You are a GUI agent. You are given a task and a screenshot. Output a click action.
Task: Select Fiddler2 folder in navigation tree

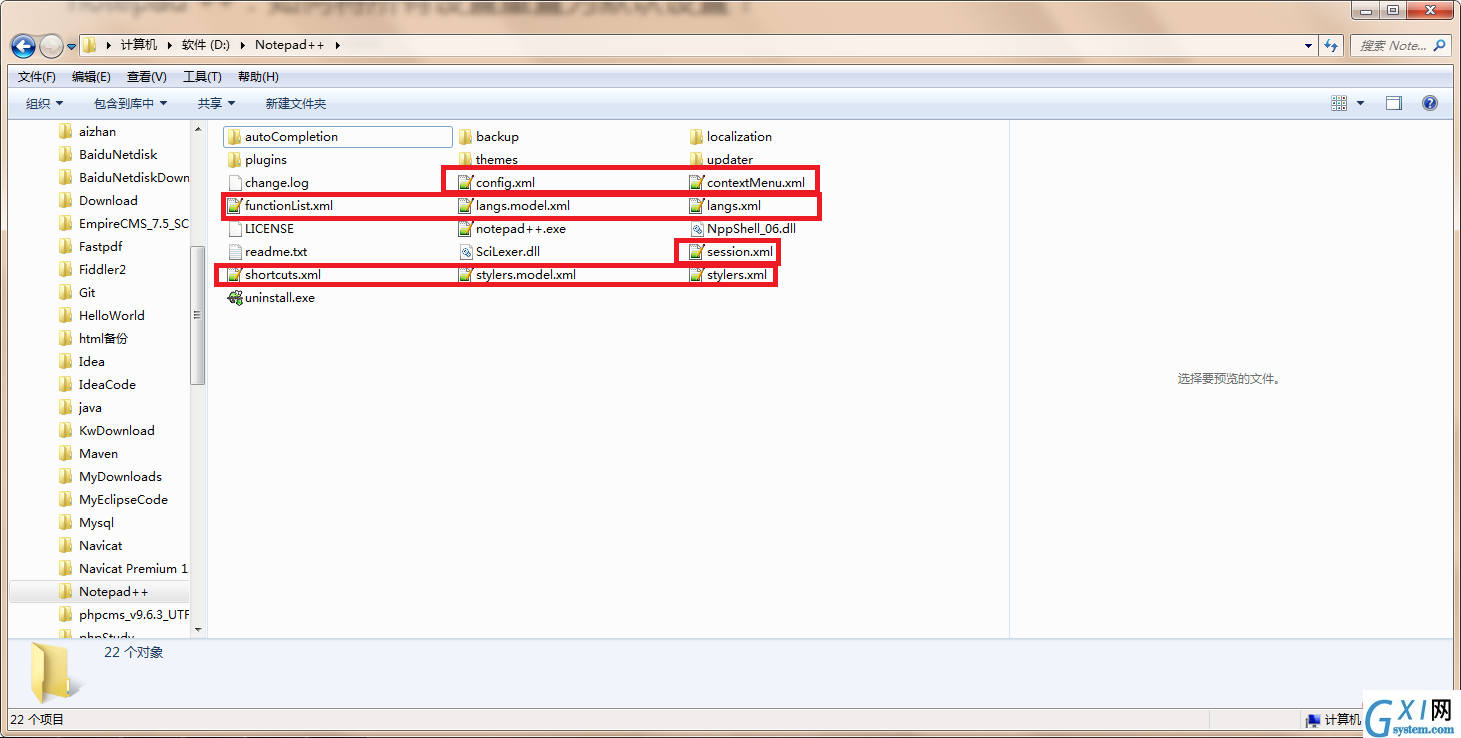tap(102, 269)
